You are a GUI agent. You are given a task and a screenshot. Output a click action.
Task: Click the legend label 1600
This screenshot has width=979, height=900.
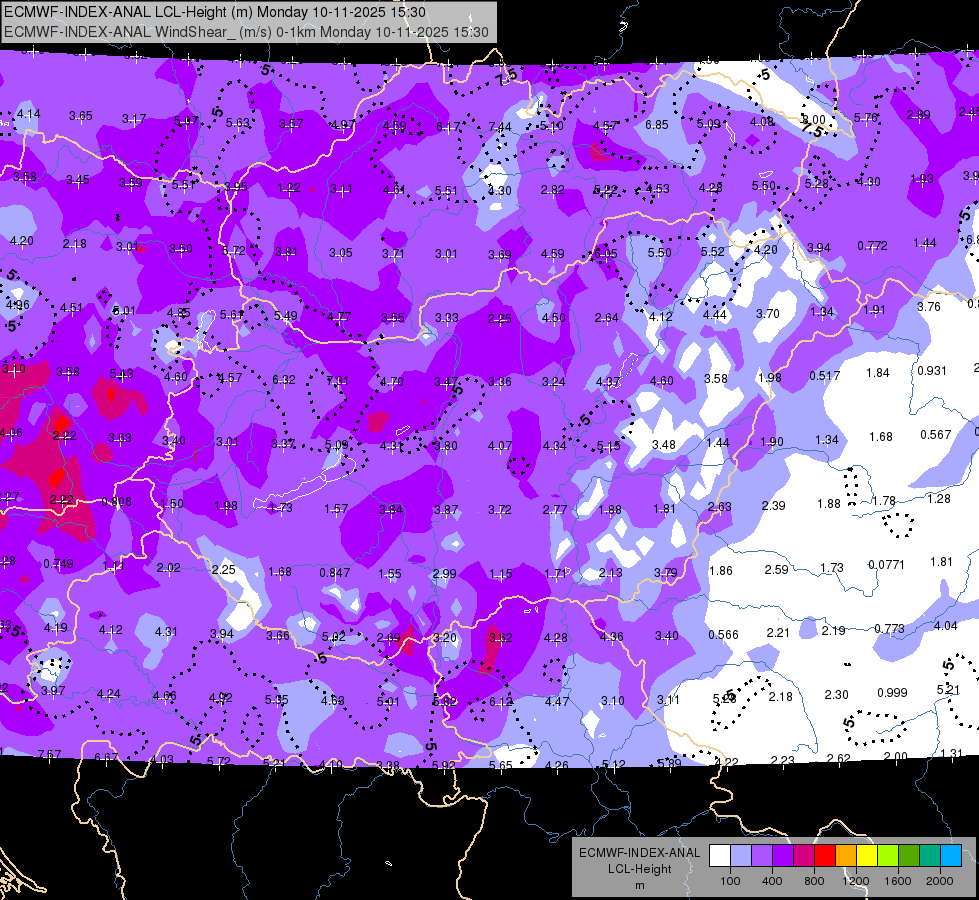[x=898, y=881]
